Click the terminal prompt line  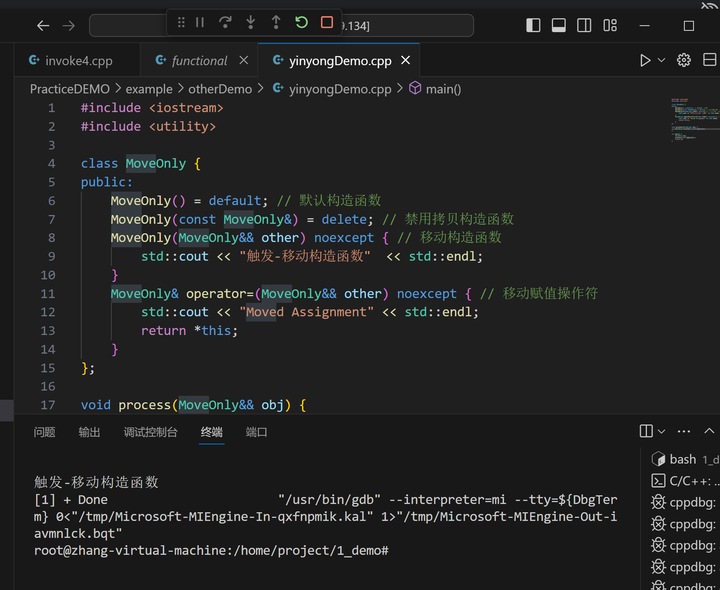(x=211, y=551)
